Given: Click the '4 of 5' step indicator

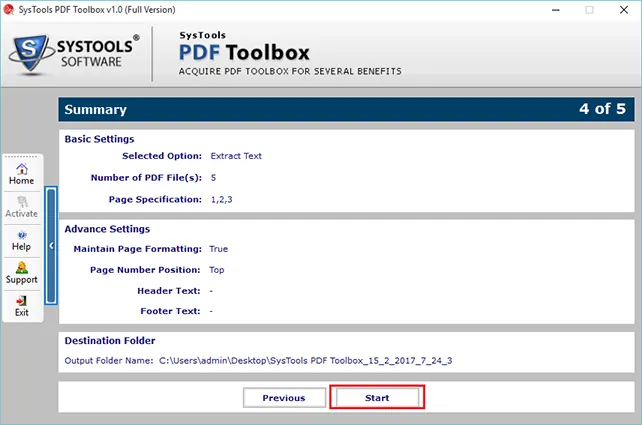Looking at the screenshot, I should (x=602, y=109).
